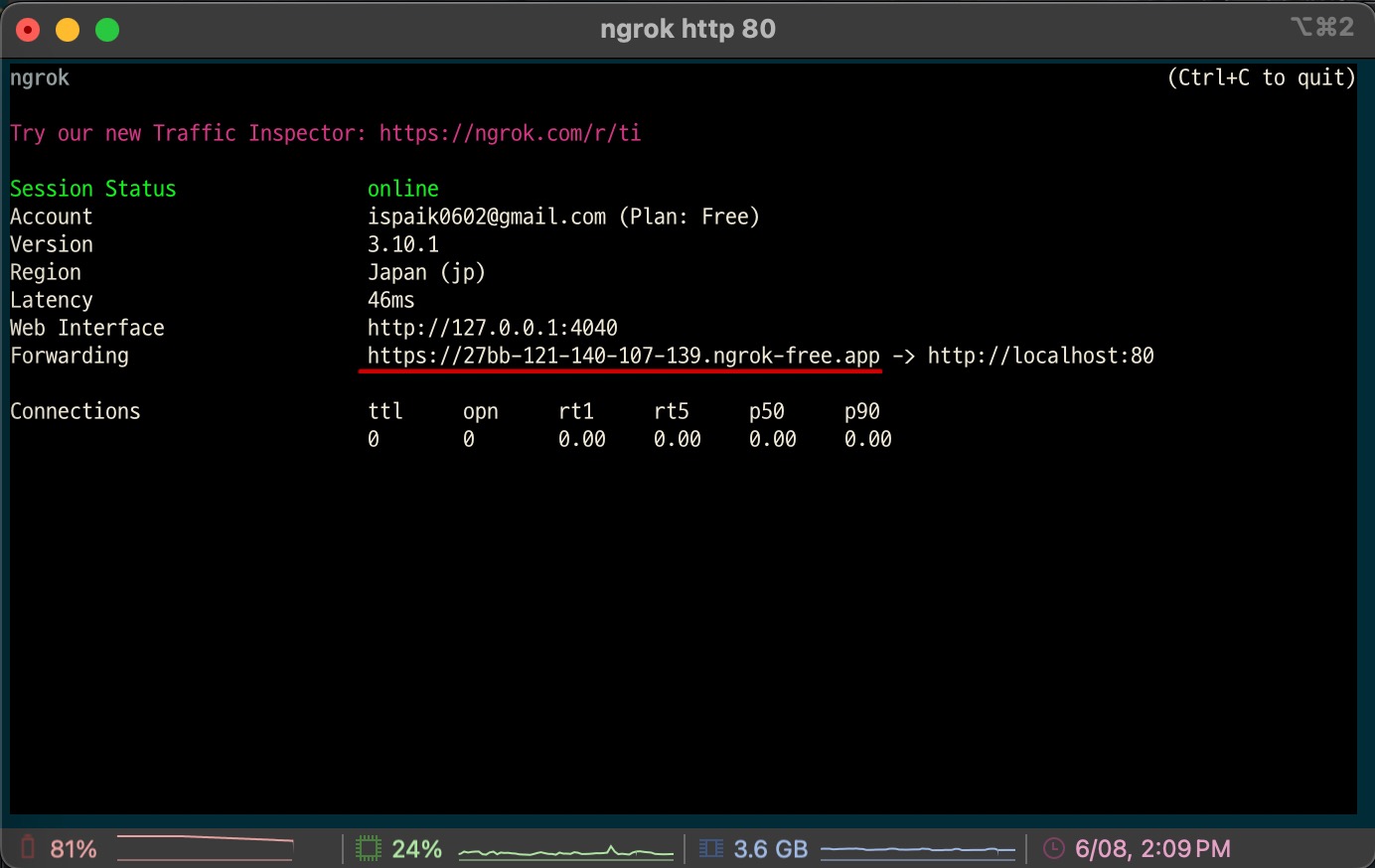This screenshot has height=868, width=1375.
Task: Click the 'Latency' label
Action: 52,300
